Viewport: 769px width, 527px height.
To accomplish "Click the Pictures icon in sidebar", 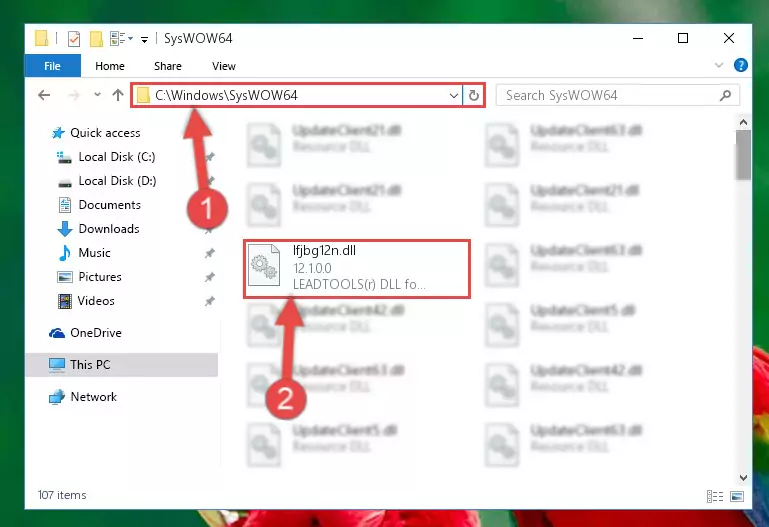I will pos(65,277).
